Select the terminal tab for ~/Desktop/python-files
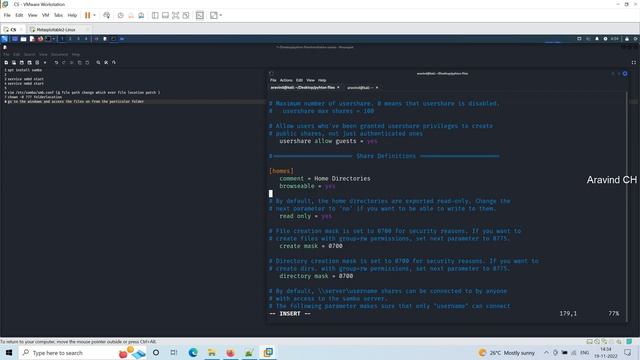This screenshot has height=360, width=640. pyautogui.click(x=305, y=87)
